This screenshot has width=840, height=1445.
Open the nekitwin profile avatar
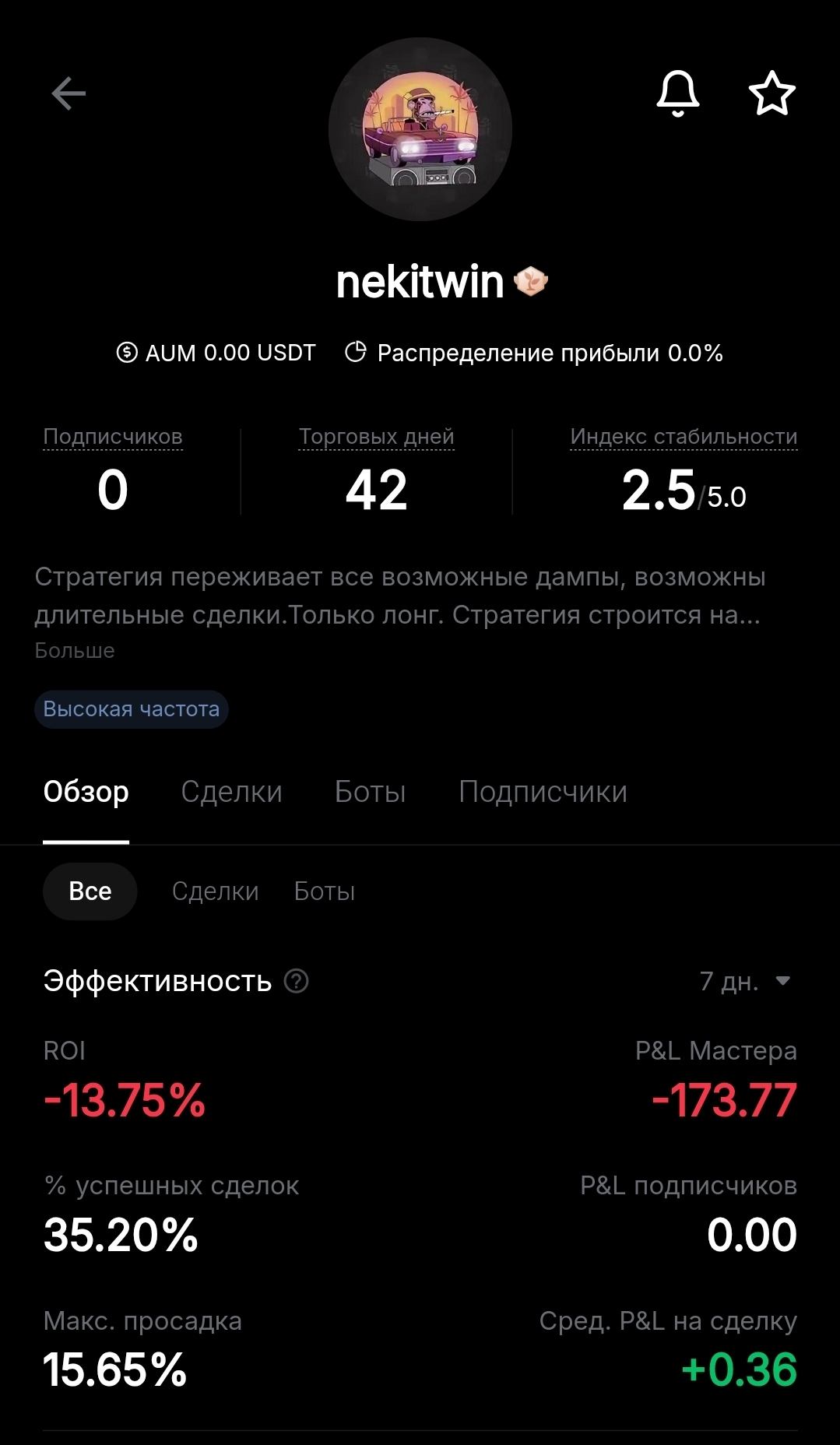(420, 129)
